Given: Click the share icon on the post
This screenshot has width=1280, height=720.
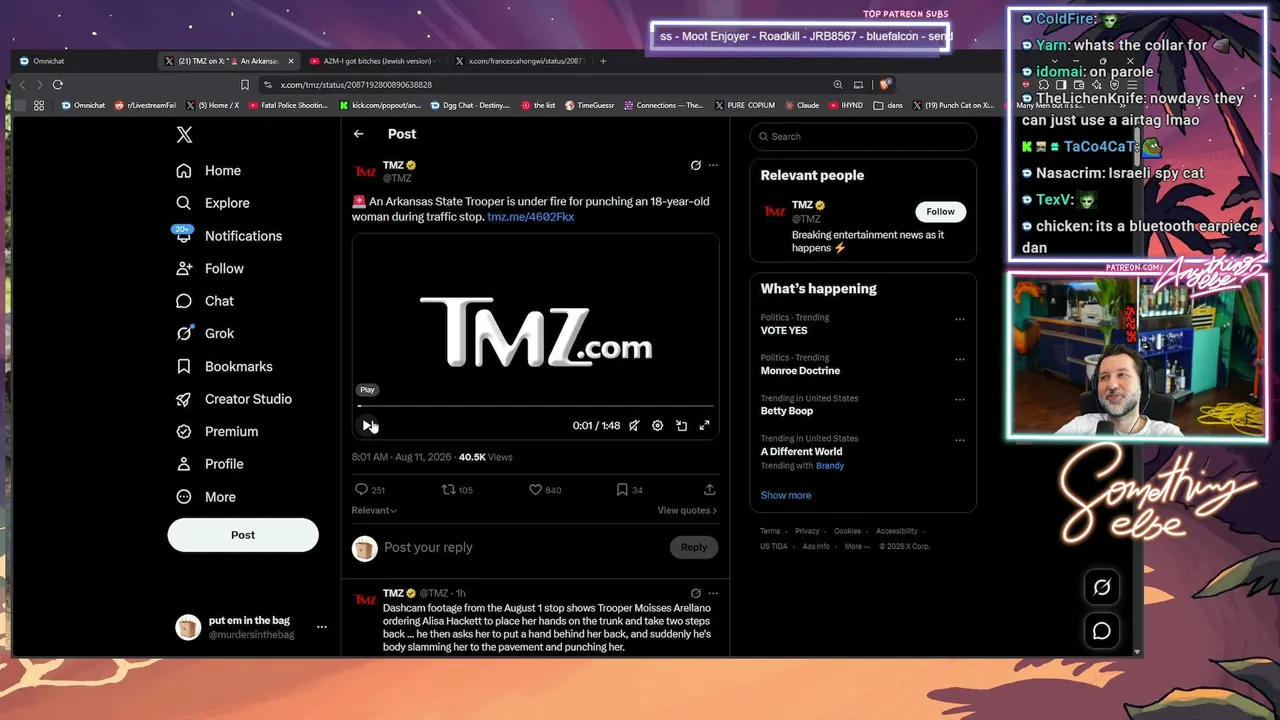Looking at the screenshot, I should click(710, 490).
